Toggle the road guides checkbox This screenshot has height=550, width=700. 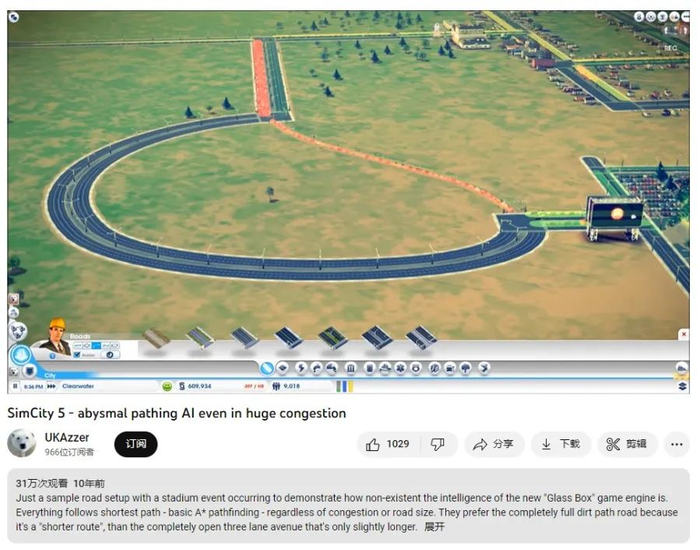click(77, 355)
